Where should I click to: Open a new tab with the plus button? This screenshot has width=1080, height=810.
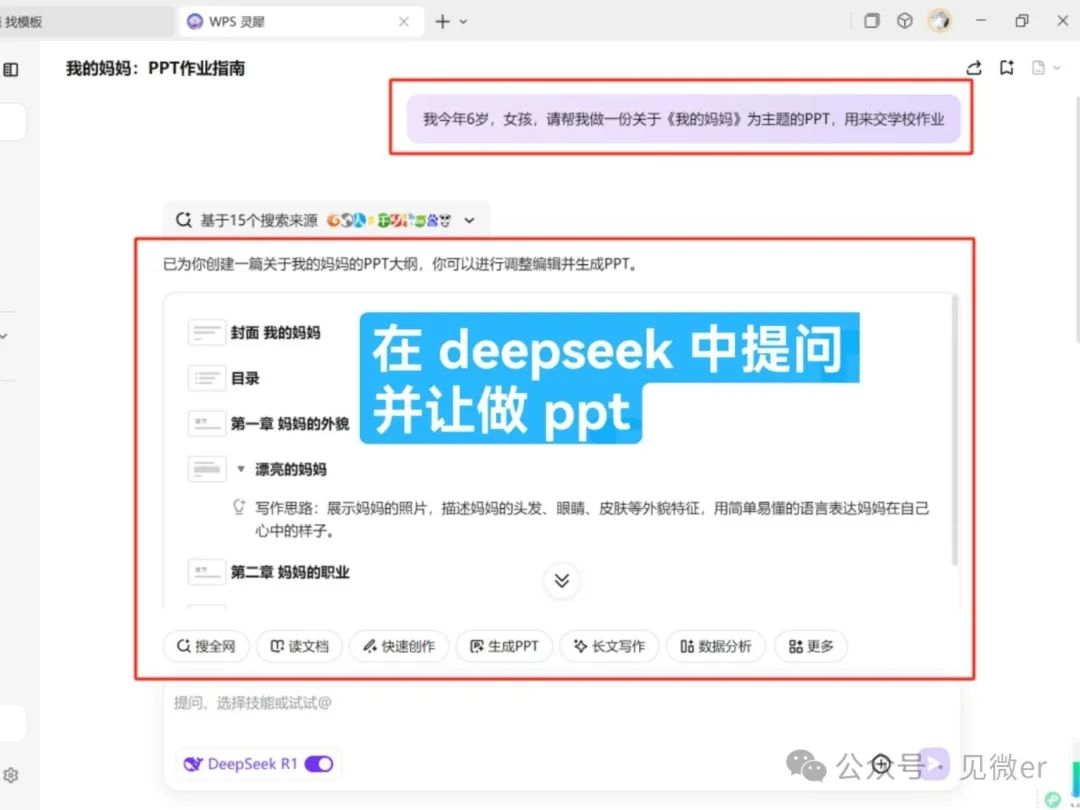[442, 21]
